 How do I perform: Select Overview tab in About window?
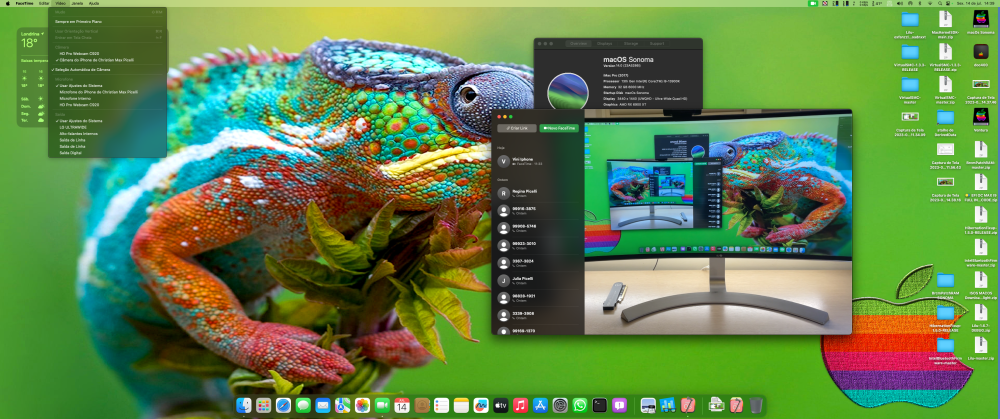pyautogui.click(x=578, y=43)
